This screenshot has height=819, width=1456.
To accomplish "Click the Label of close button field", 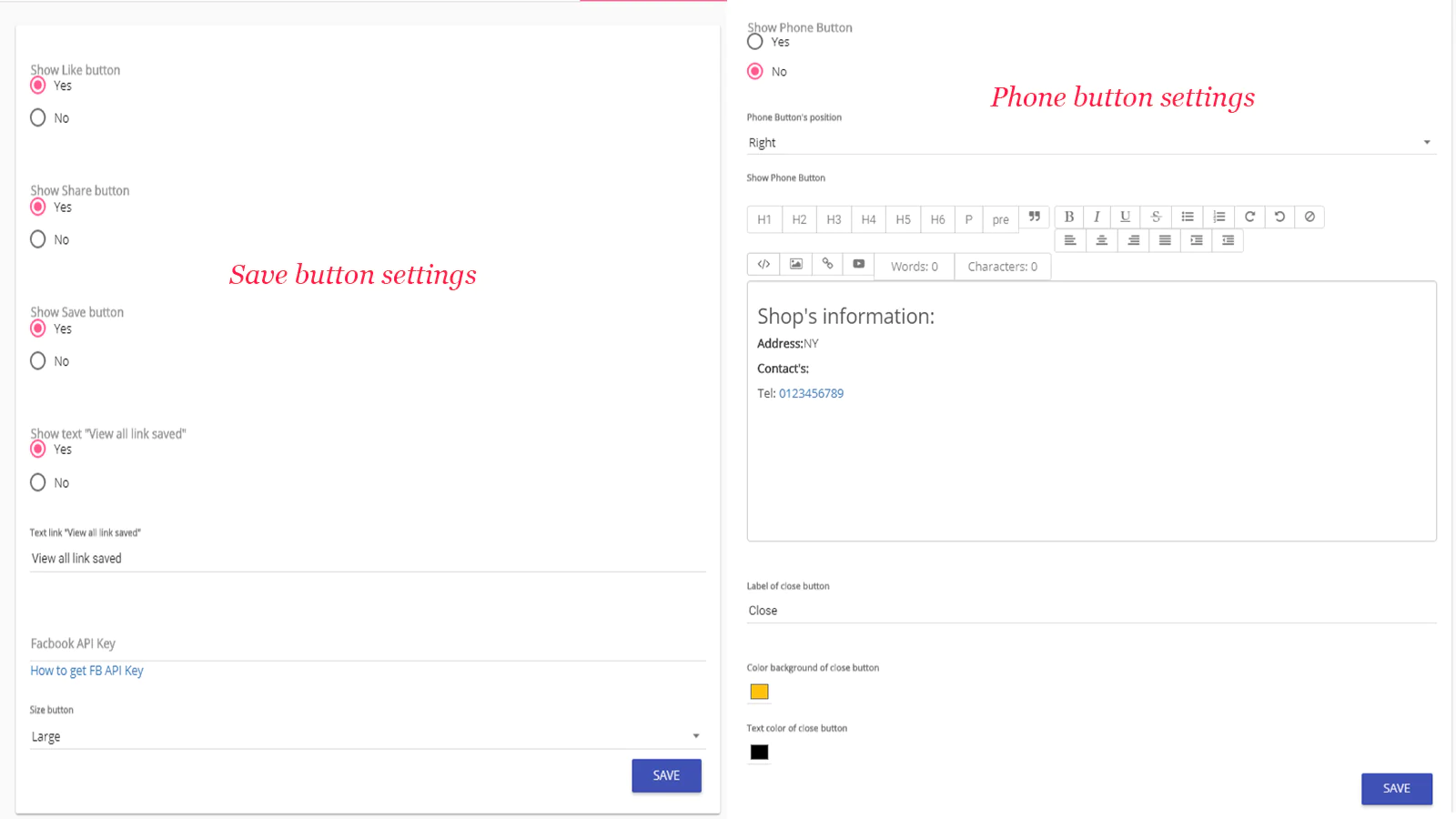I will [1090, 611].
